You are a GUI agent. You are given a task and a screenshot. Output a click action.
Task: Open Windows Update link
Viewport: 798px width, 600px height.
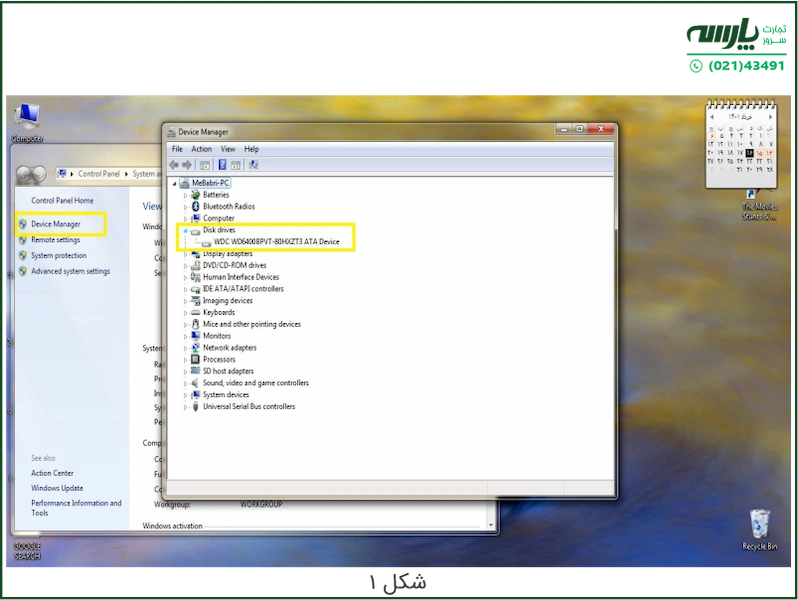coord(57,488)
